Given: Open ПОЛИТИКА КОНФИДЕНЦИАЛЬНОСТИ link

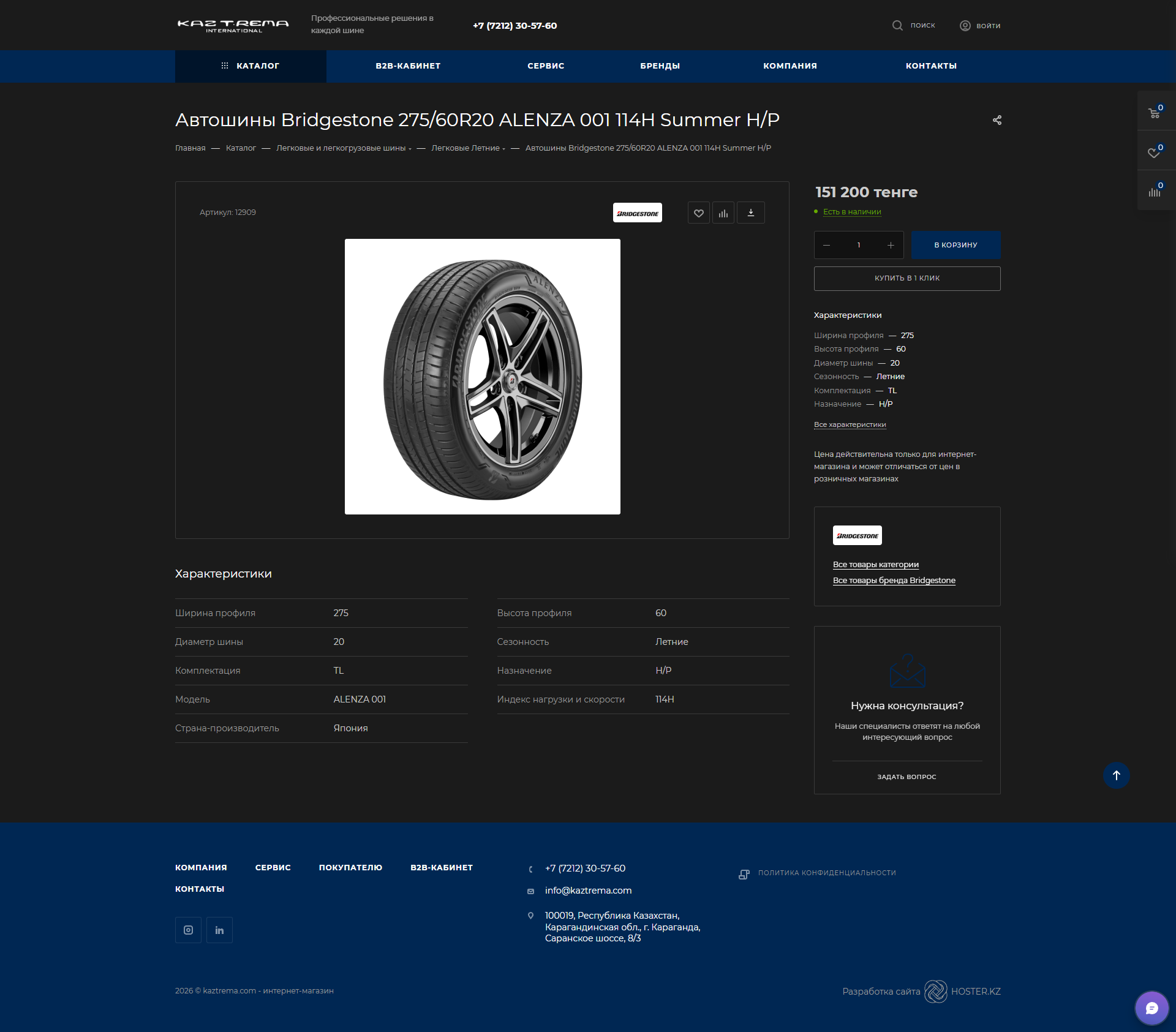Looking at the screenshot, I should pos(827,873).
